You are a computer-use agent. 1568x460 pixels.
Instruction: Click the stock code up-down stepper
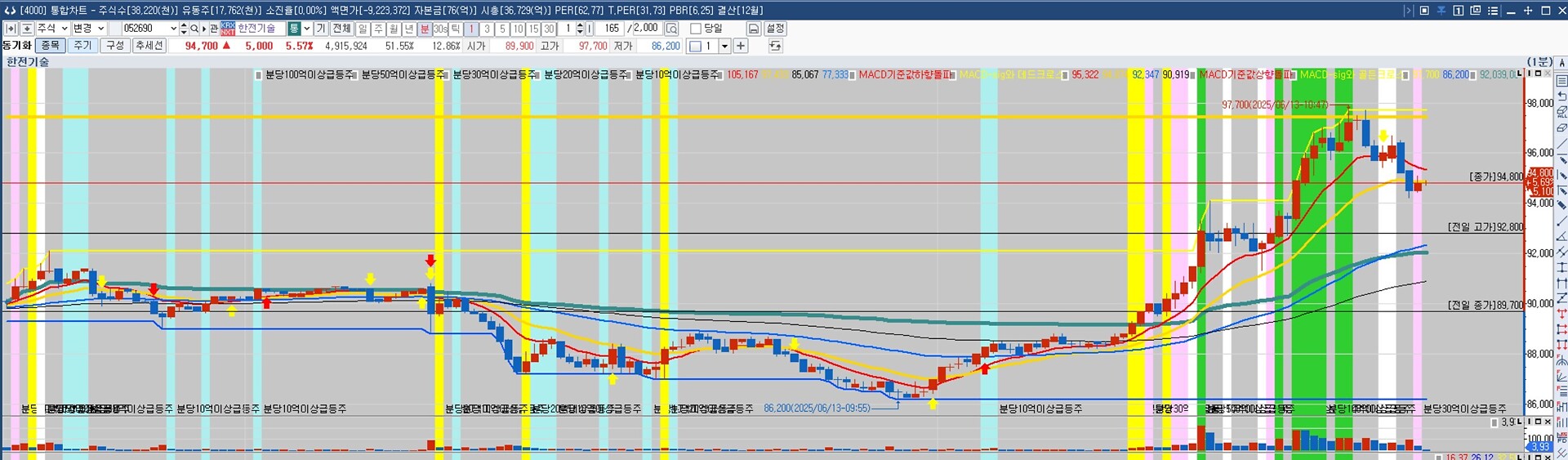184,29
